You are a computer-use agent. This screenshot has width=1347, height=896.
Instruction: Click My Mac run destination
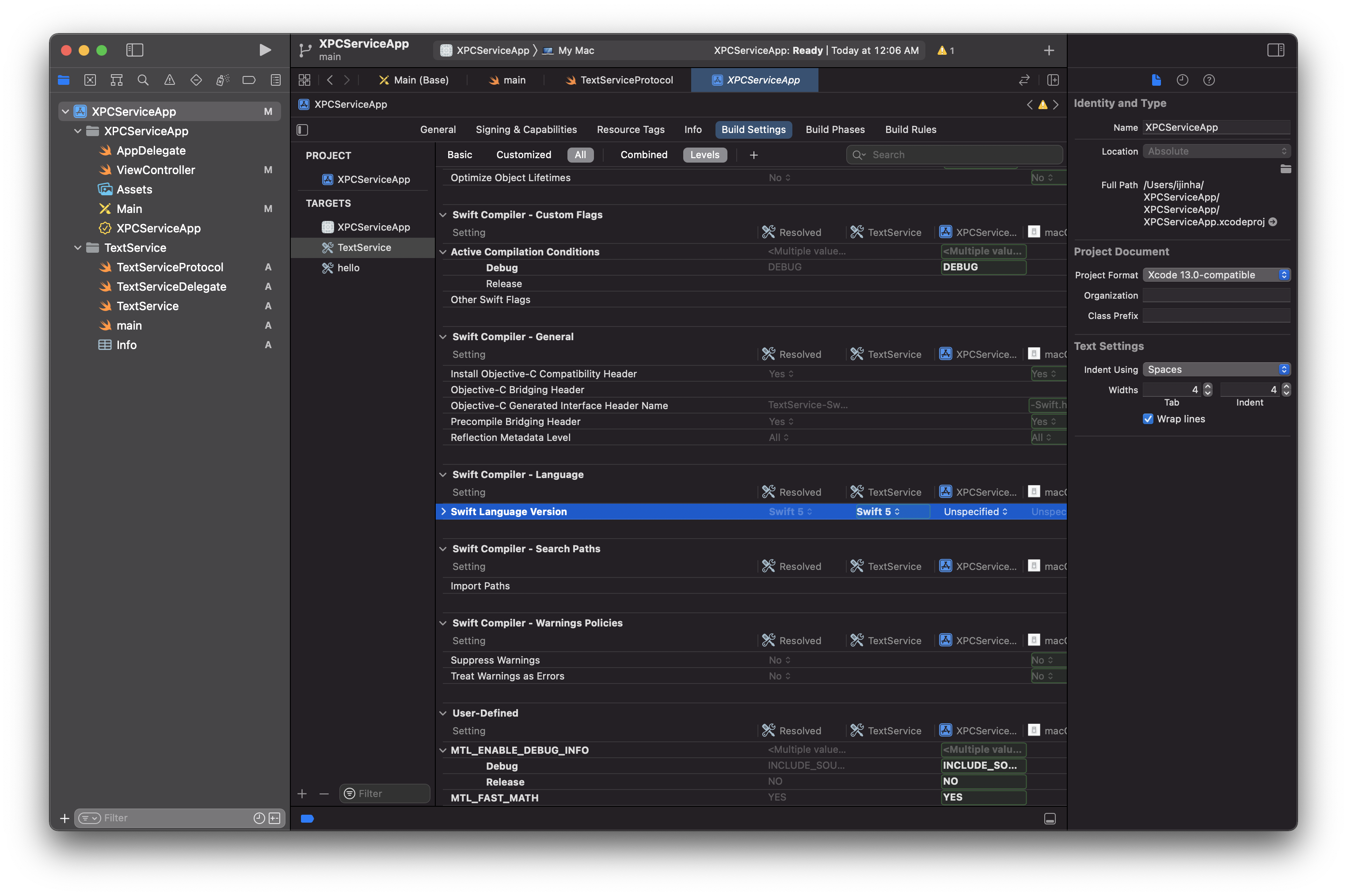[x=569, y=50]
